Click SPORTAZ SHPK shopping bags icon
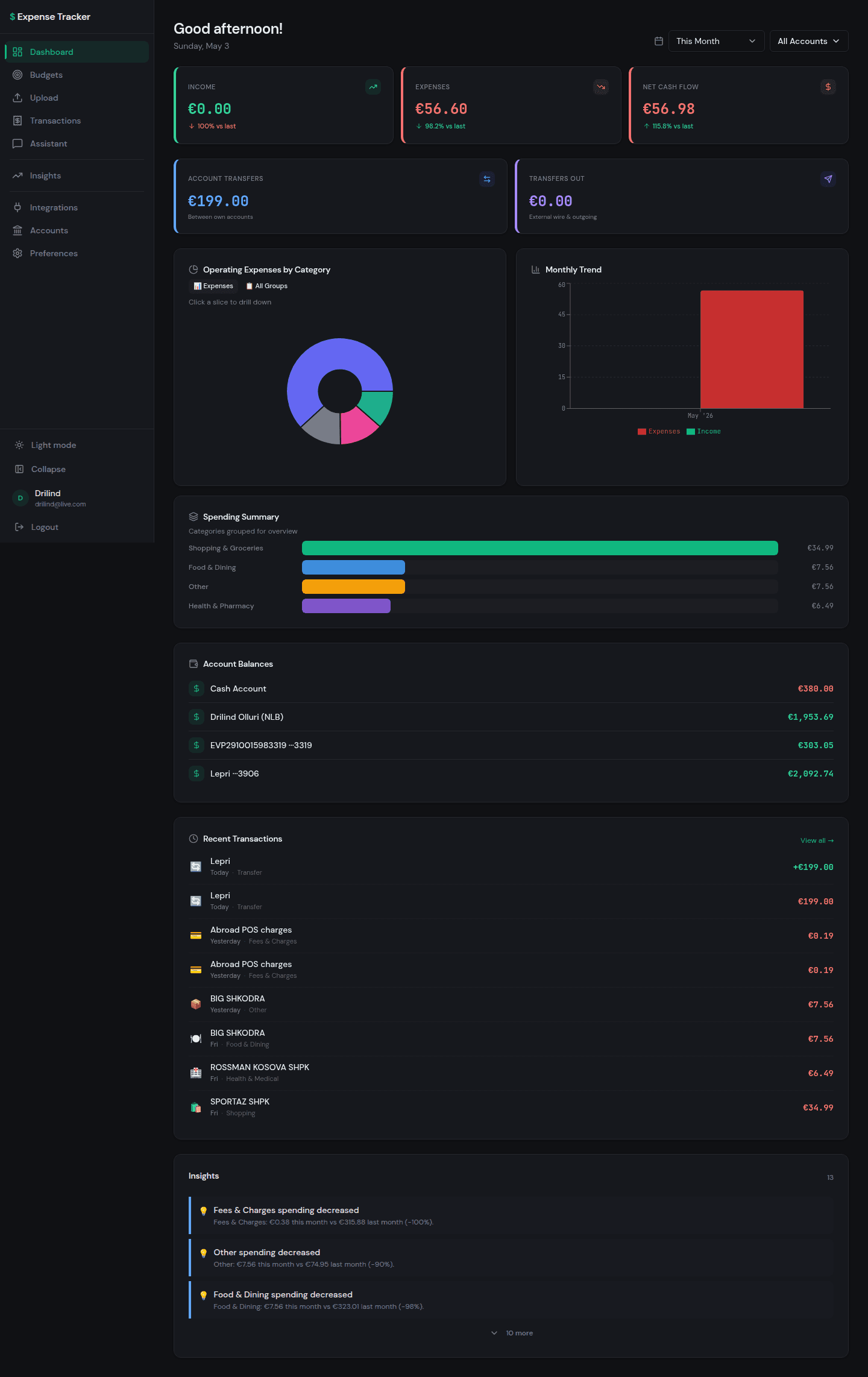 tap(196, 1107)
